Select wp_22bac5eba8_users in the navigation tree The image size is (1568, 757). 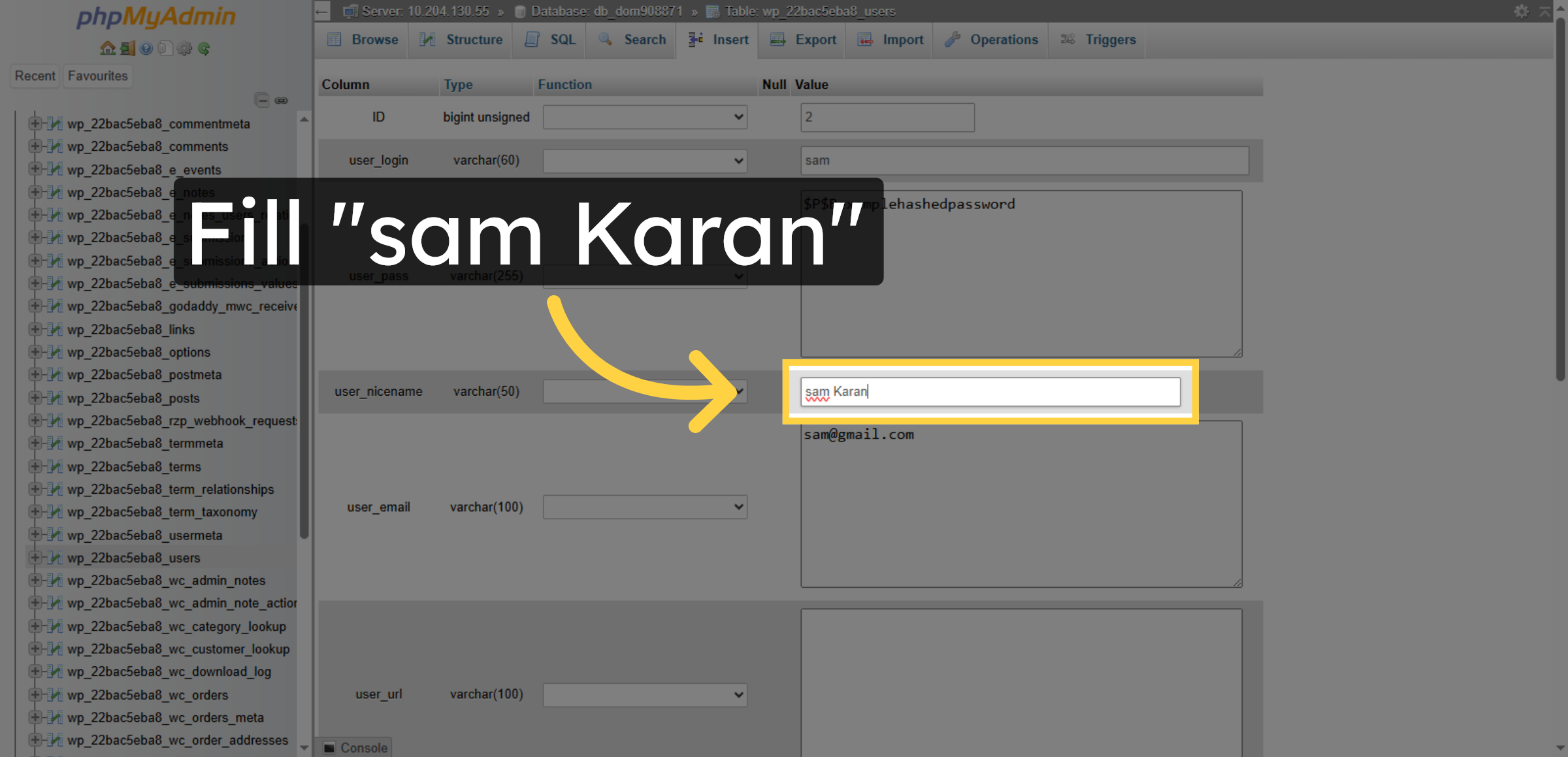(133, 558)
